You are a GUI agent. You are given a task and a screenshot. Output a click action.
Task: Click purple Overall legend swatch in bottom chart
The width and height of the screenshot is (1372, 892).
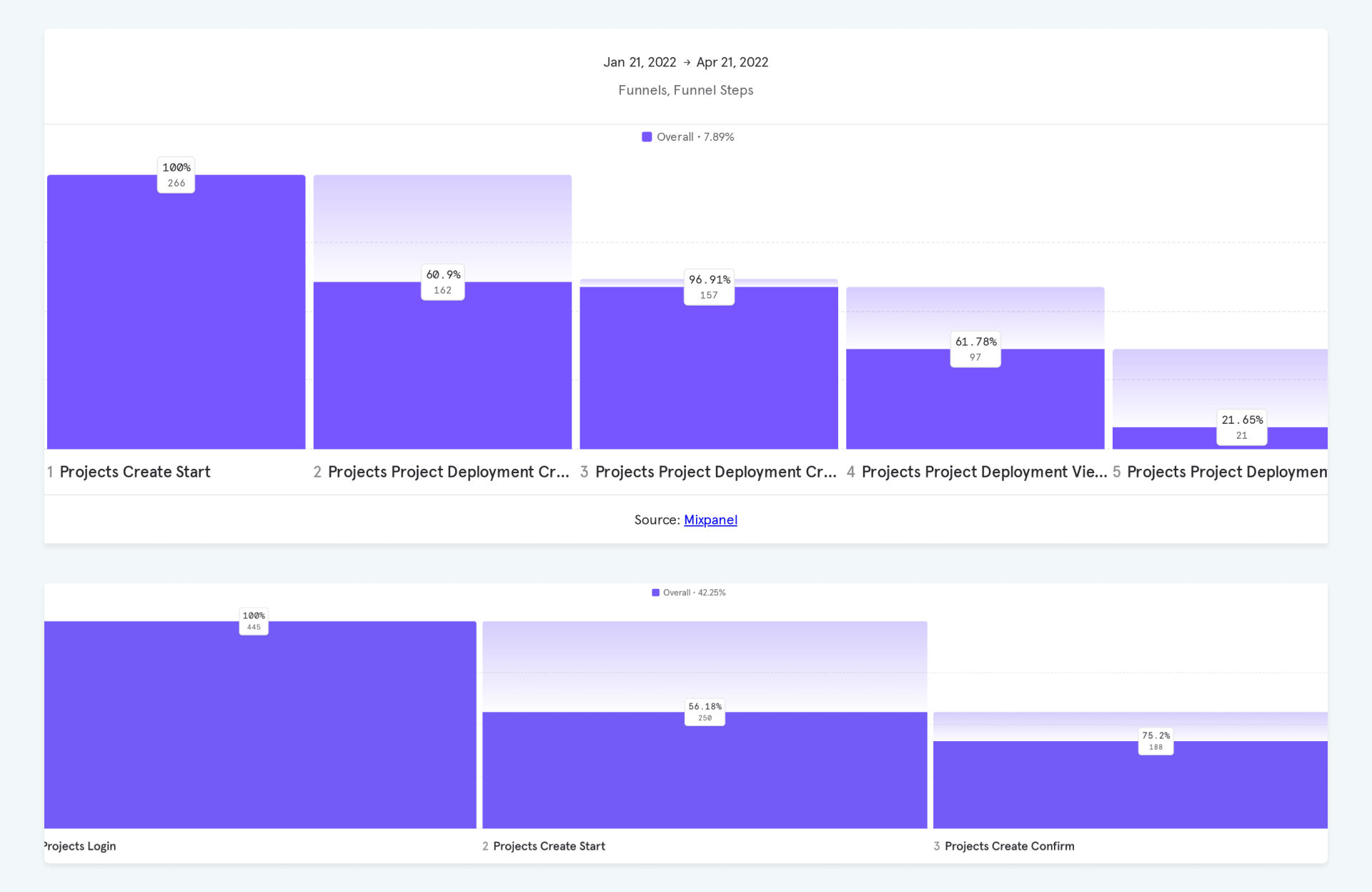[x=655, y=593]
